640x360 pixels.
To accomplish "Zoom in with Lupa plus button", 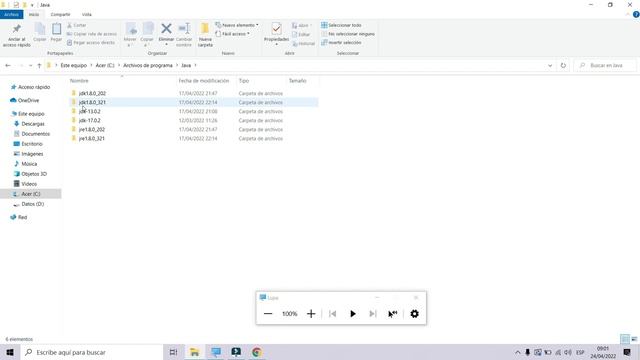I will point(311,314).
